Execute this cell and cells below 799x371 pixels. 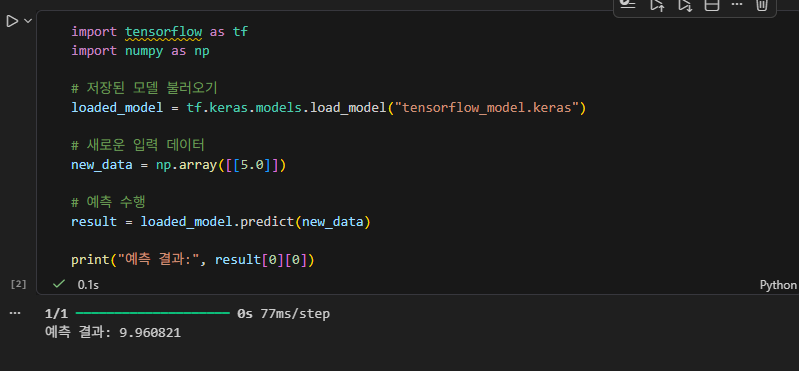click(684, 5)
